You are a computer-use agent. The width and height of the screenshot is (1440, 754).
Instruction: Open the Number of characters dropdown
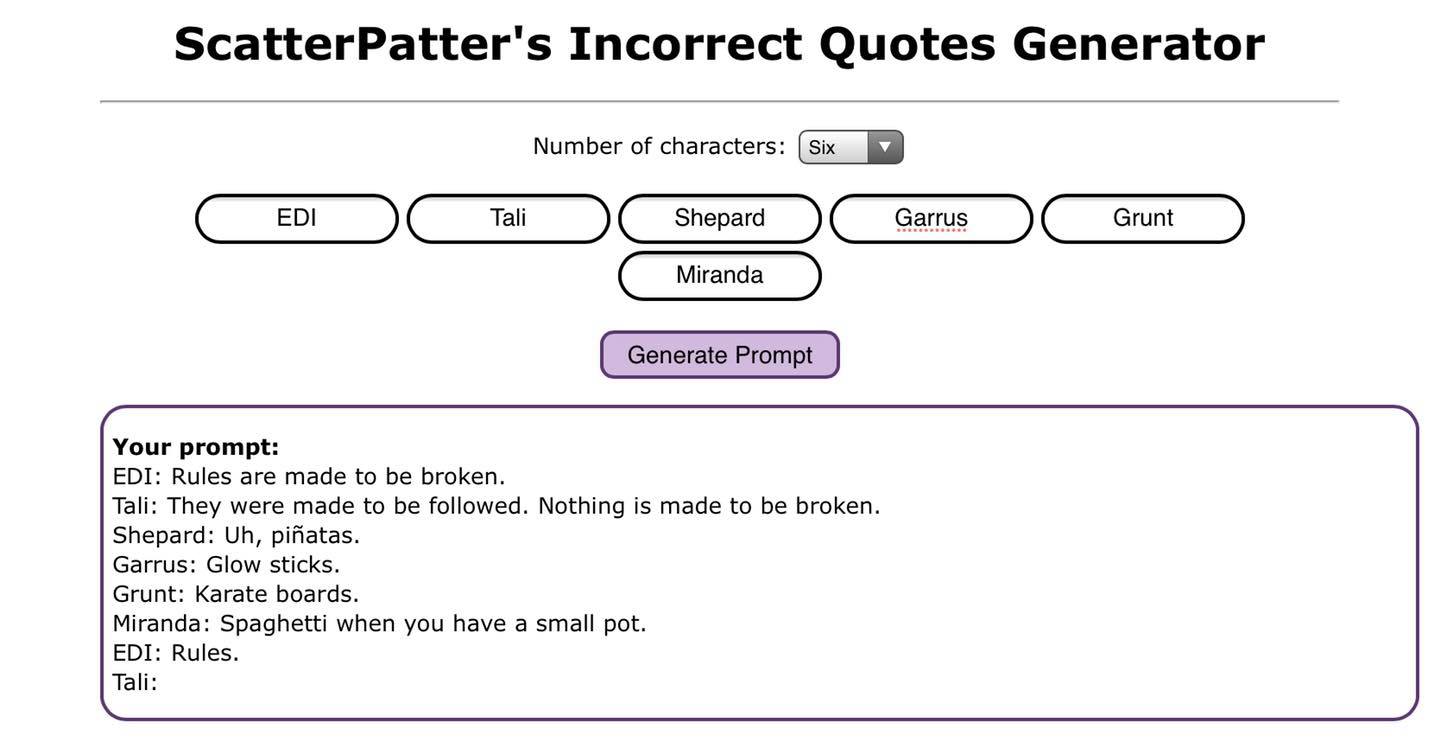coord(850,147)
